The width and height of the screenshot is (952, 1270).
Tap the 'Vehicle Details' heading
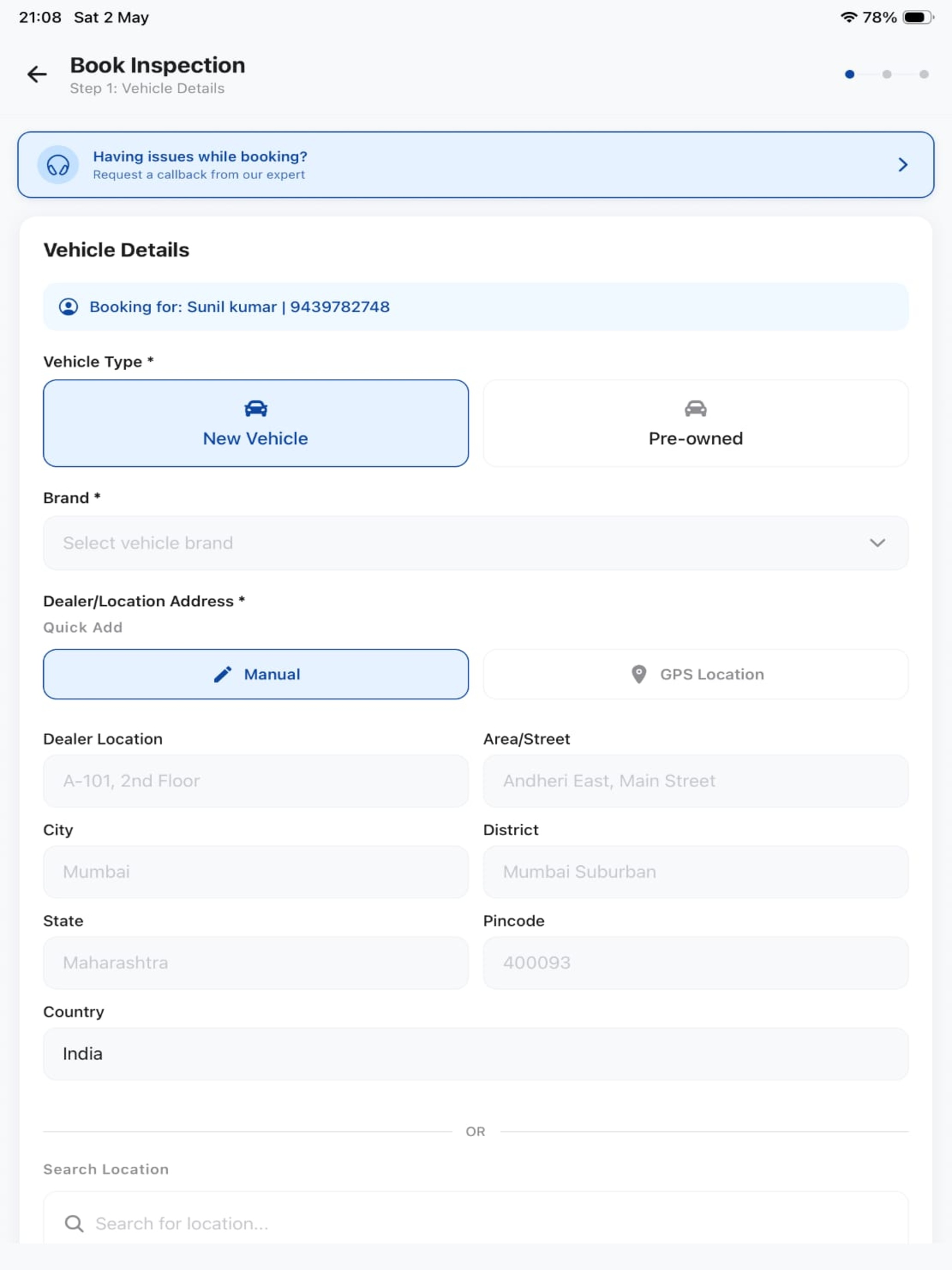[117, 250]
